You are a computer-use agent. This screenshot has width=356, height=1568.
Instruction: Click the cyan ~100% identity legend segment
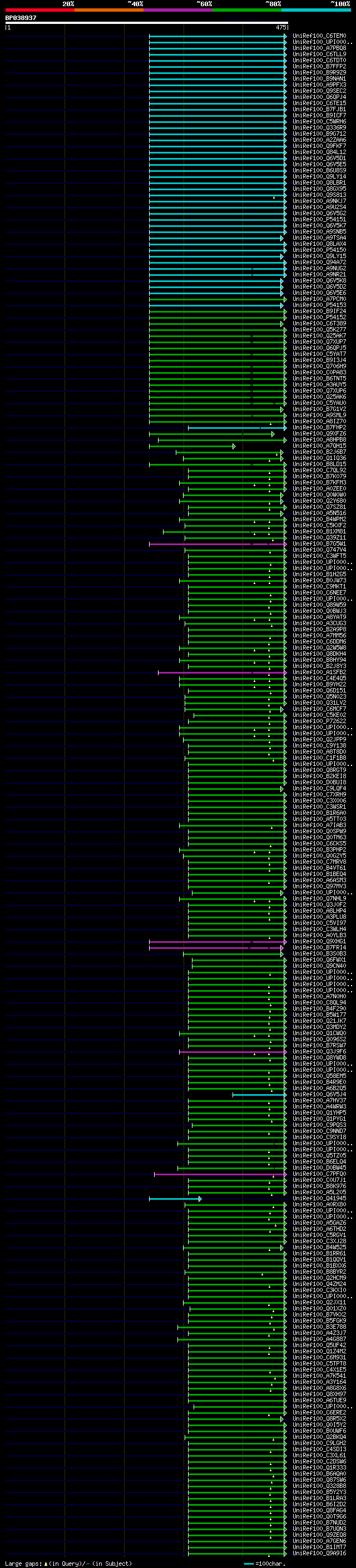[316, 11]
